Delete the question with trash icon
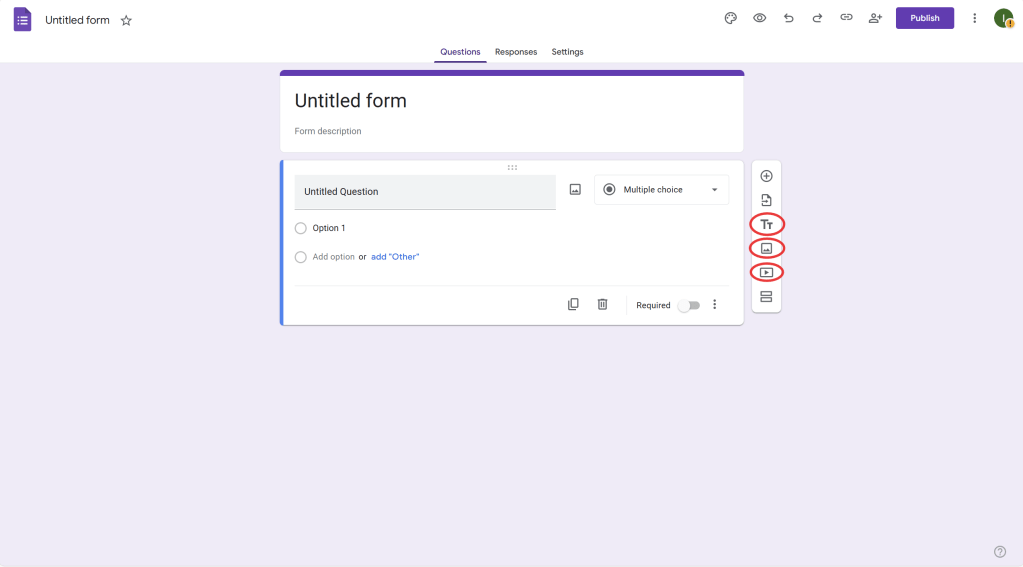The height and width of the screenshot is (567, 1023). (x=602, y=304)
